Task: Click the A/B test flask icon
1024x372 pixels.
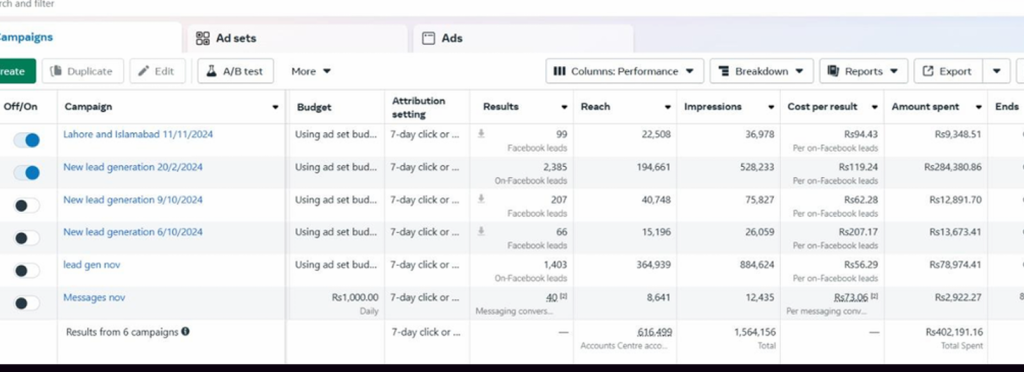Action: 211,71
